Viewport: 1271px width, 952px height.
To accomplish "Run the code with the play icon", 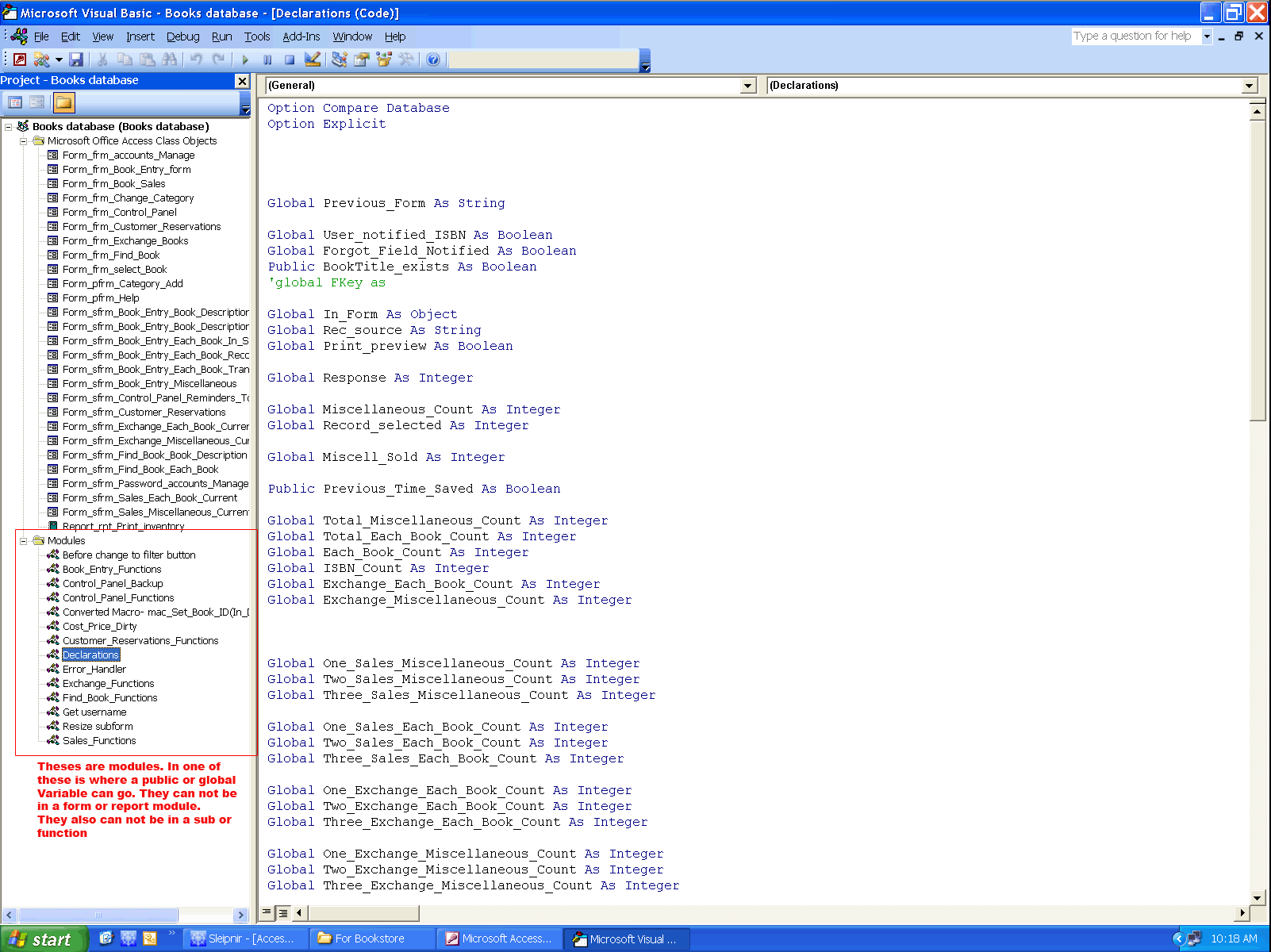I will pyautogui.click(x=245, y=59).
